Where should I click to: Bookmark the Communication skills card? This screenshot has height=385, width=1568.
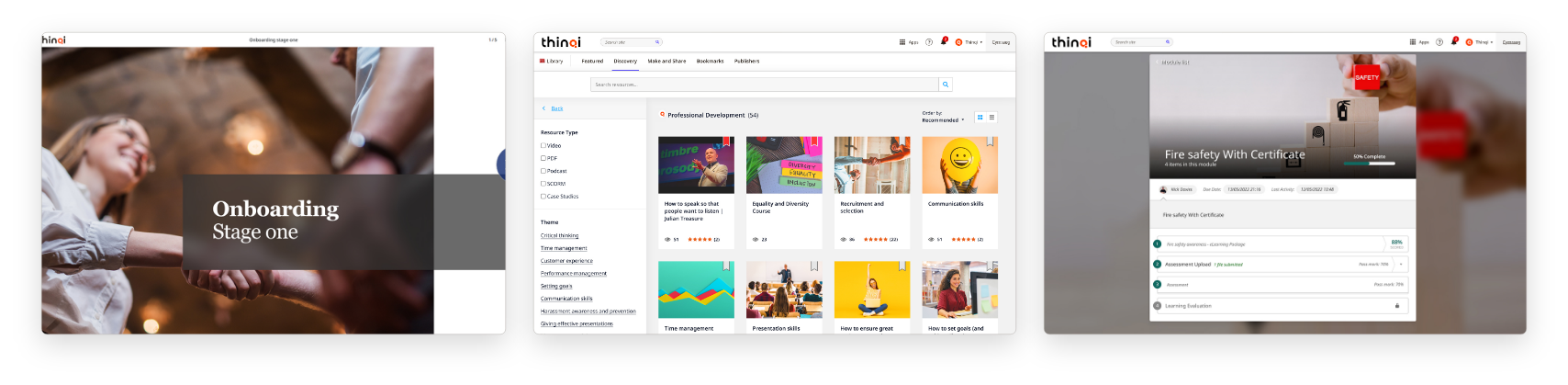point(990,142)
